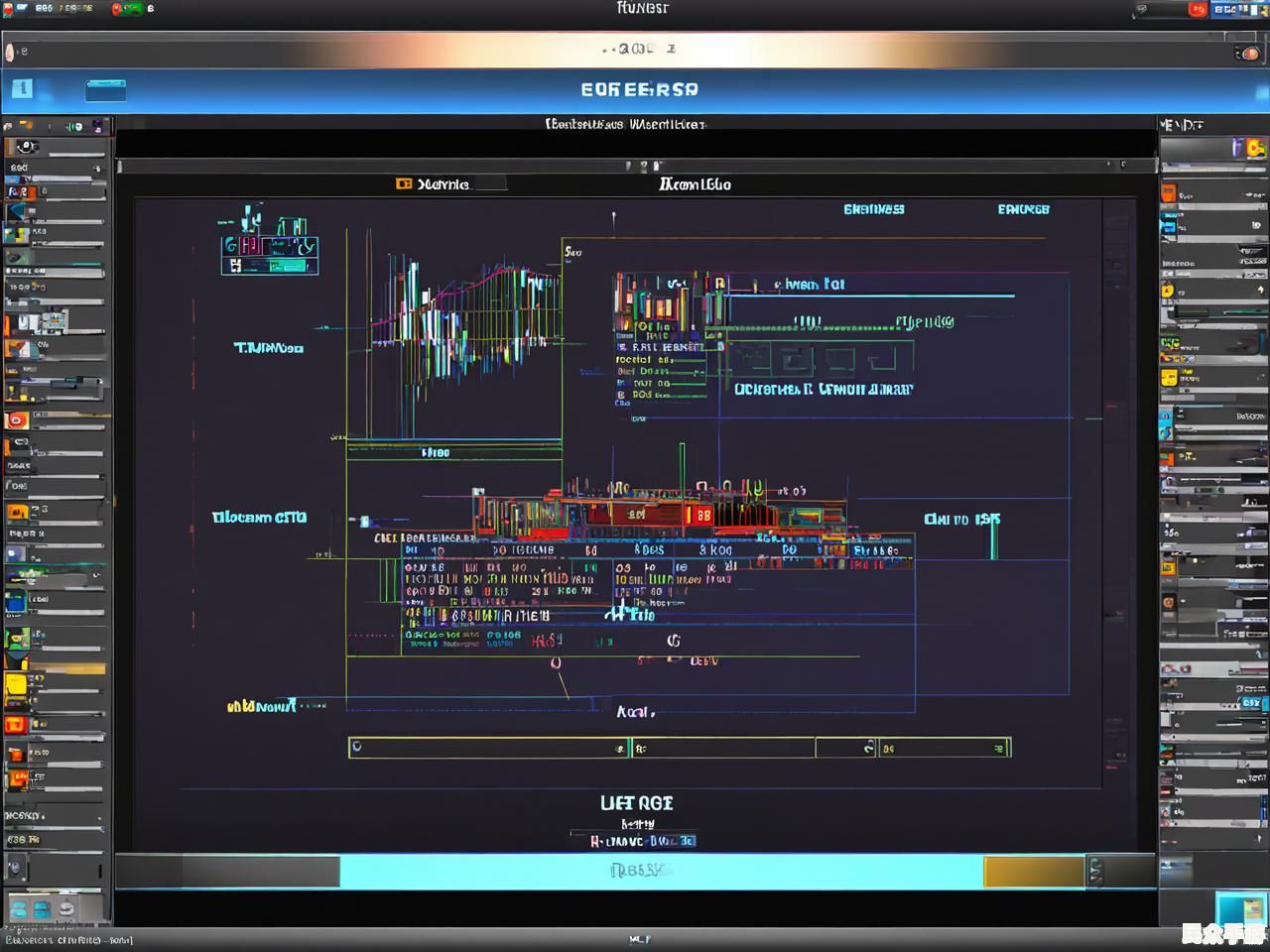Open the dropdown at the end of third yellow-outlined field
1270x952 pixels.
[1000, 749]
